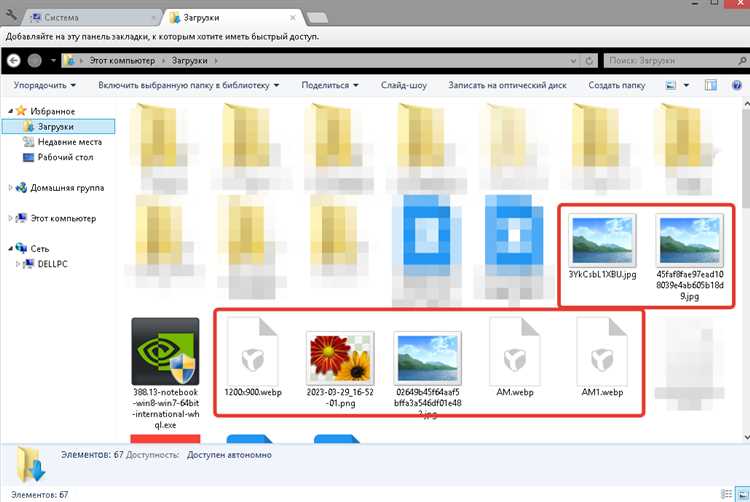Switch to details view in status bar
750x502 pixels.
point(726,494)
